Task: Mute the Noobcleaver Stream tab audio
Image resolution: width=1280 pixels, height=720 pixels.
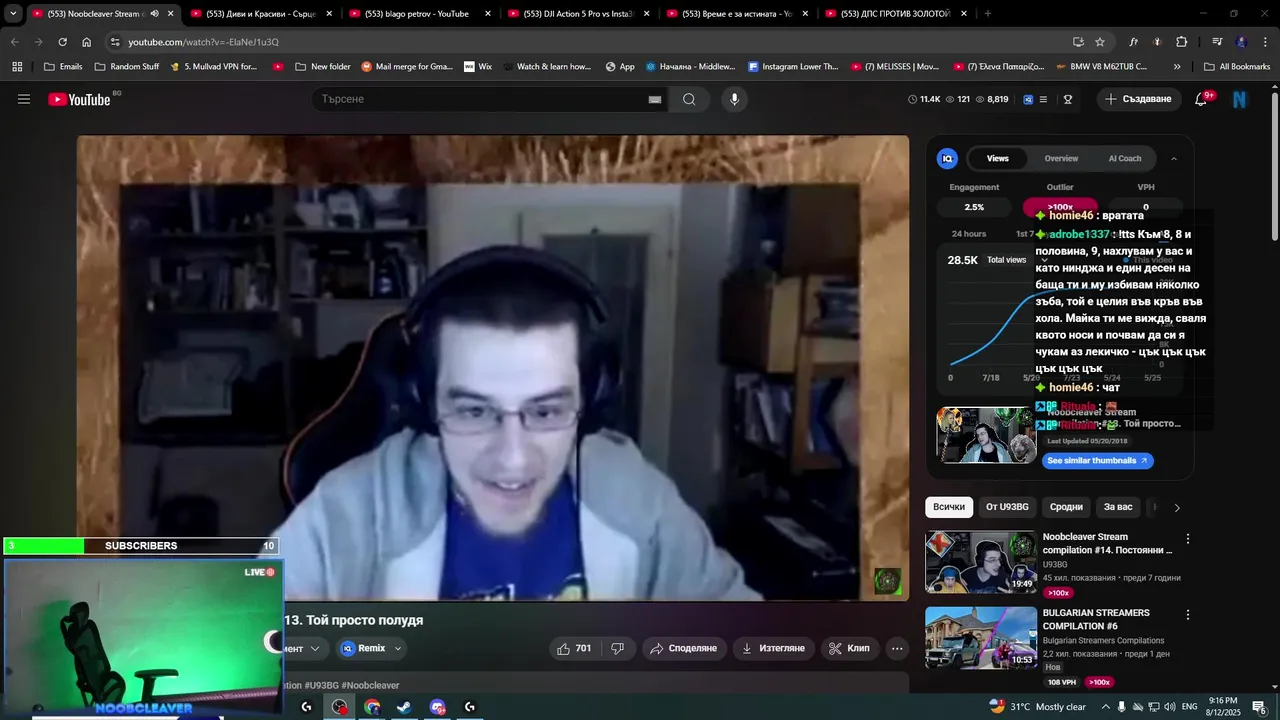Action: tap(154, 14)
